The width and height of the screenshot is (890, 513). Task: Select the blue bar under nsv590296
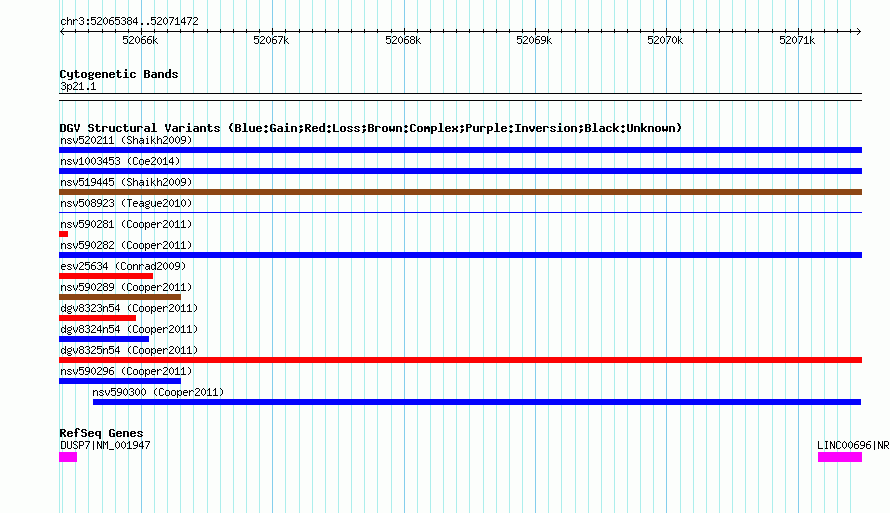(x=120, y=381)
